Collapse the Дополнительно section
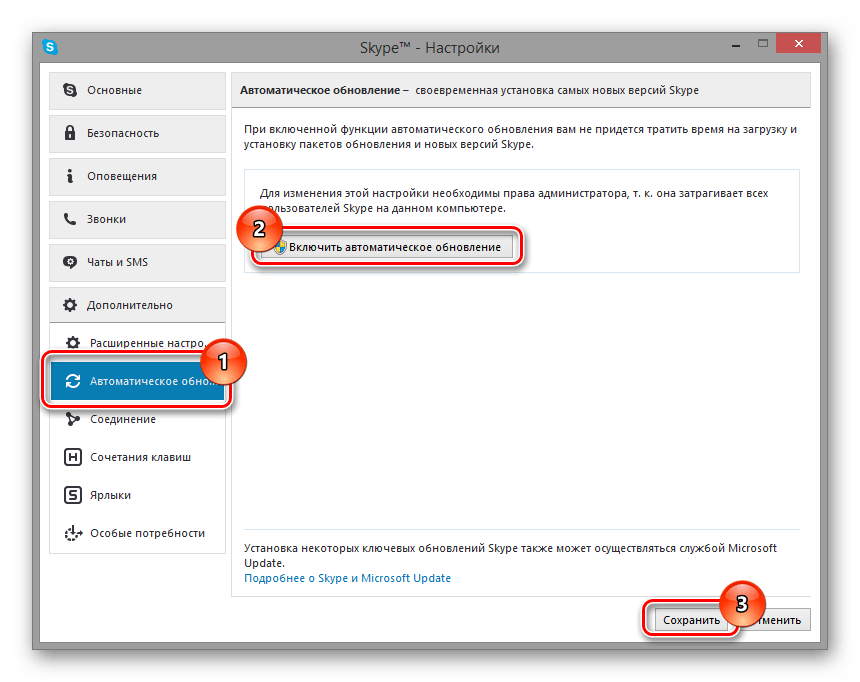Screen dimensions: 860x682 tap(137, 305)
